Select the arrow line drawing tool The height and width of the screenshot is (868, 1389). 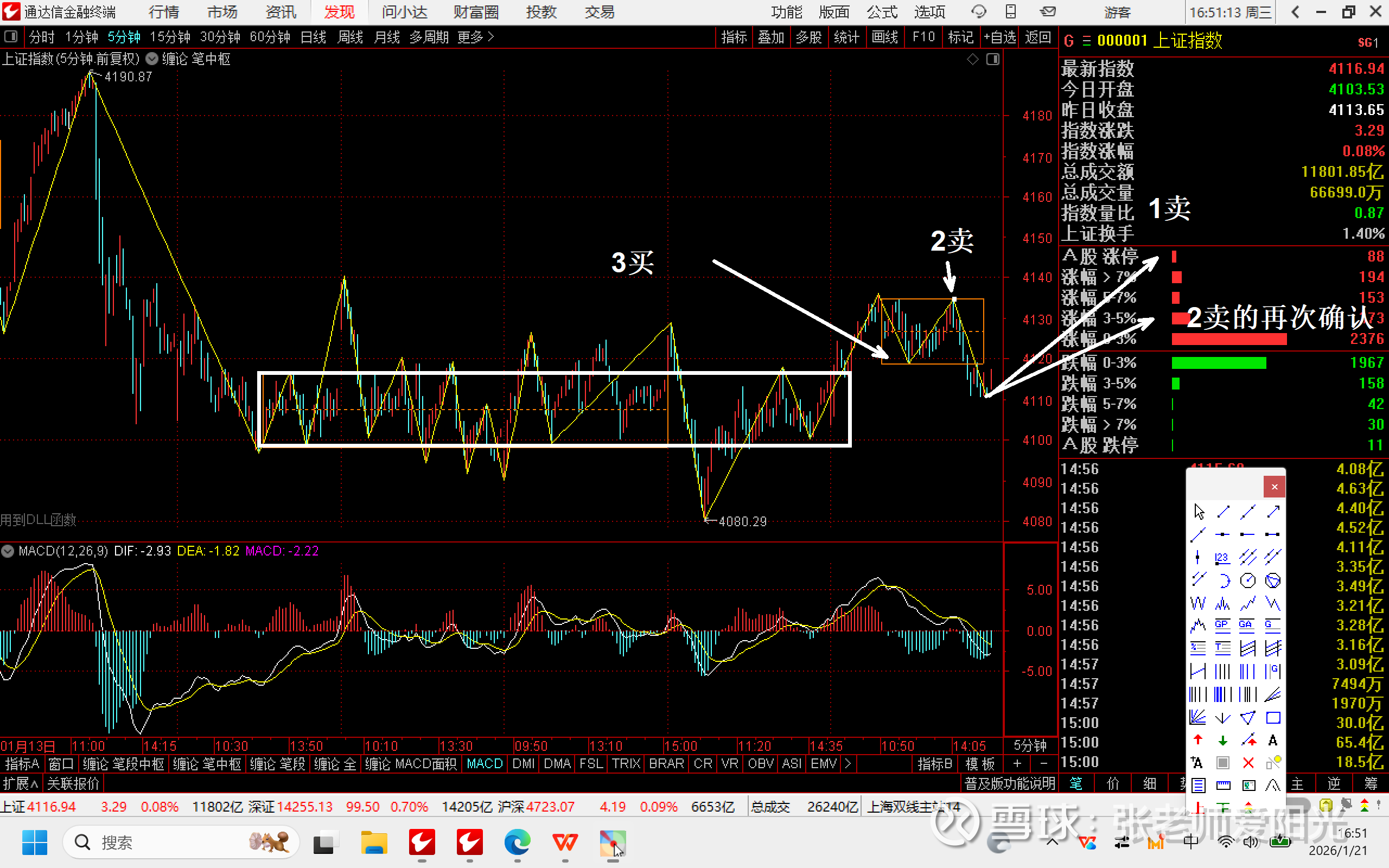coord(1273,512)
